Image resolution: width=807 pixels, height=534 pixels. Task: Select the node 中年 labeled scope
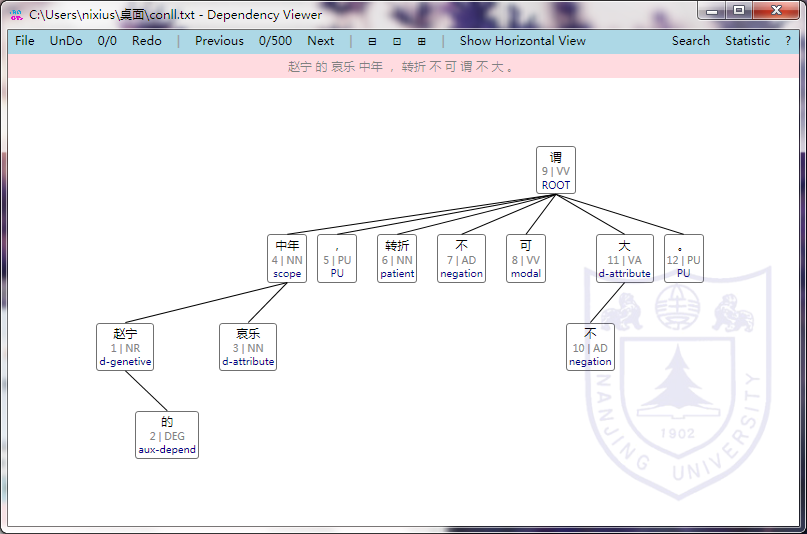[287, 258]
